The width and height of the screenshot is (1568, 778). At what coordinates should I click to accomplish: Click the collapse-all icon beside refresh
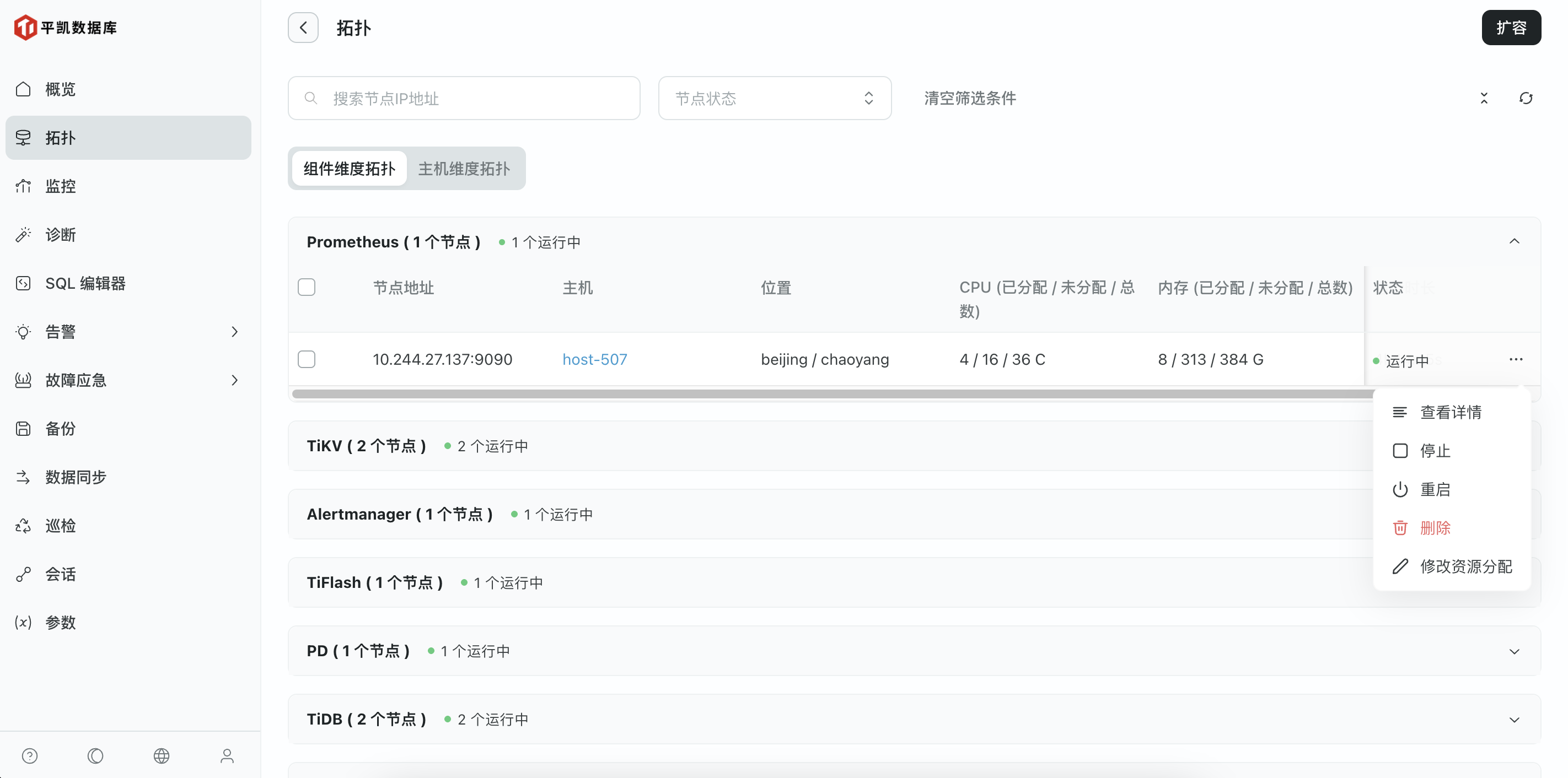[x=1484, y=98]
